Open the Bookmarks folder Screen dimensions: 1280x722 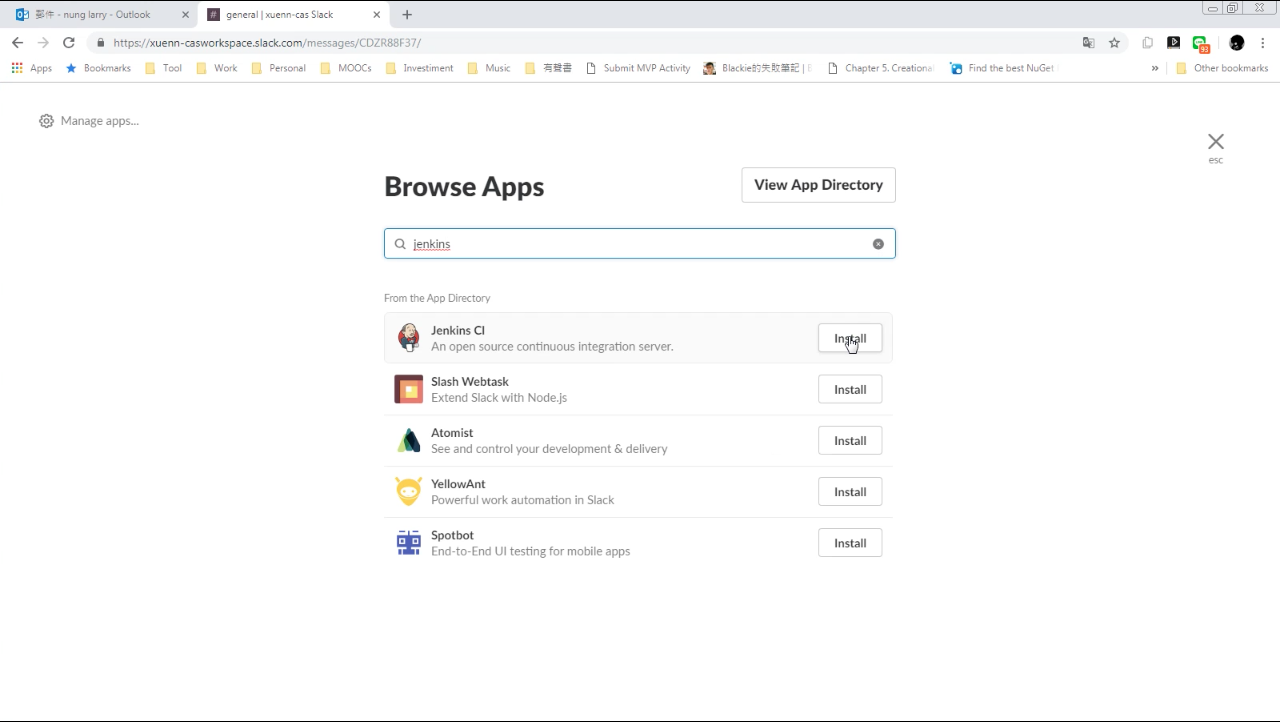(98, 68)
